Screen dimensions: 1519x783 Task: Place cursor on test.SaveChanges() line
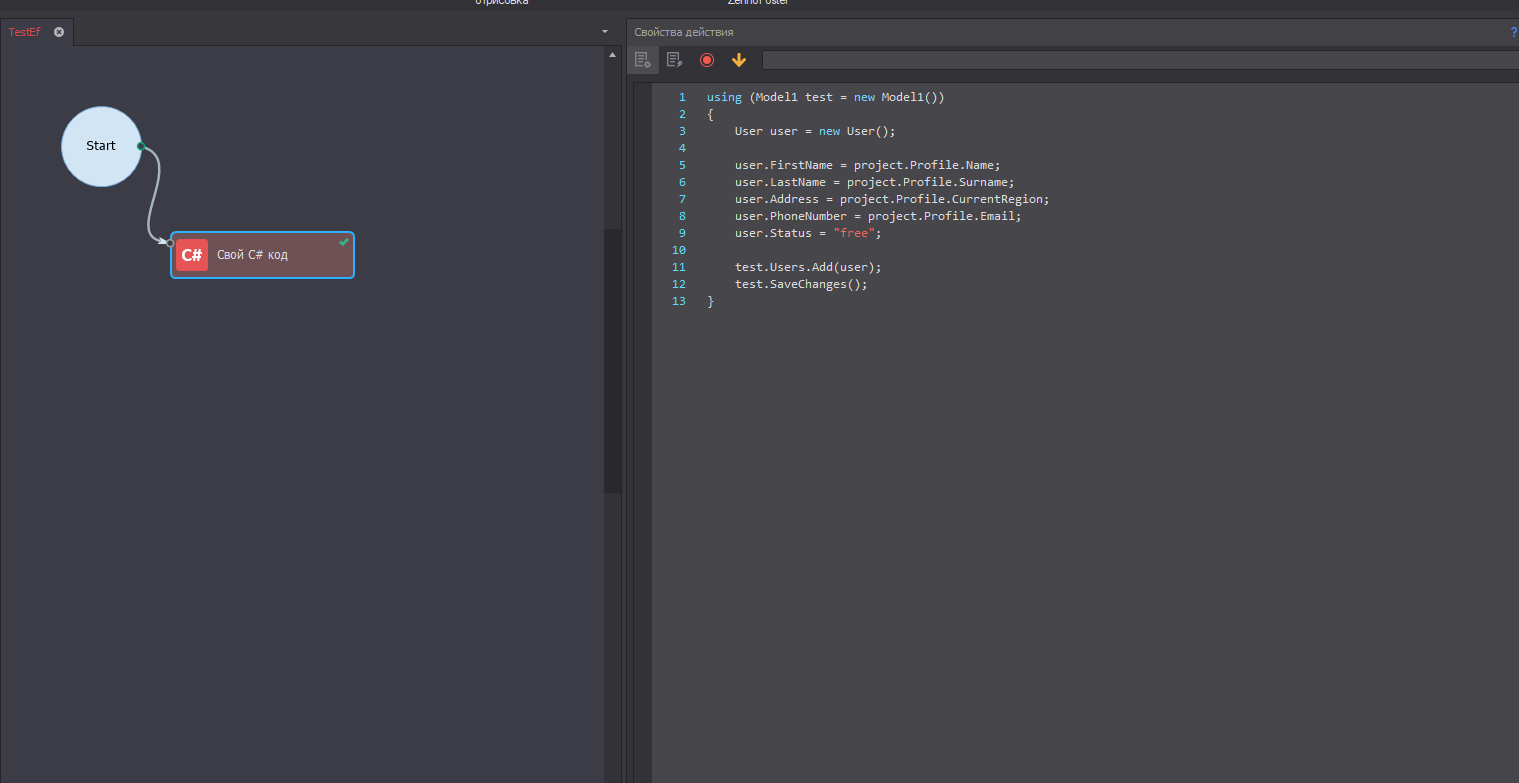(x=801, y=284)
